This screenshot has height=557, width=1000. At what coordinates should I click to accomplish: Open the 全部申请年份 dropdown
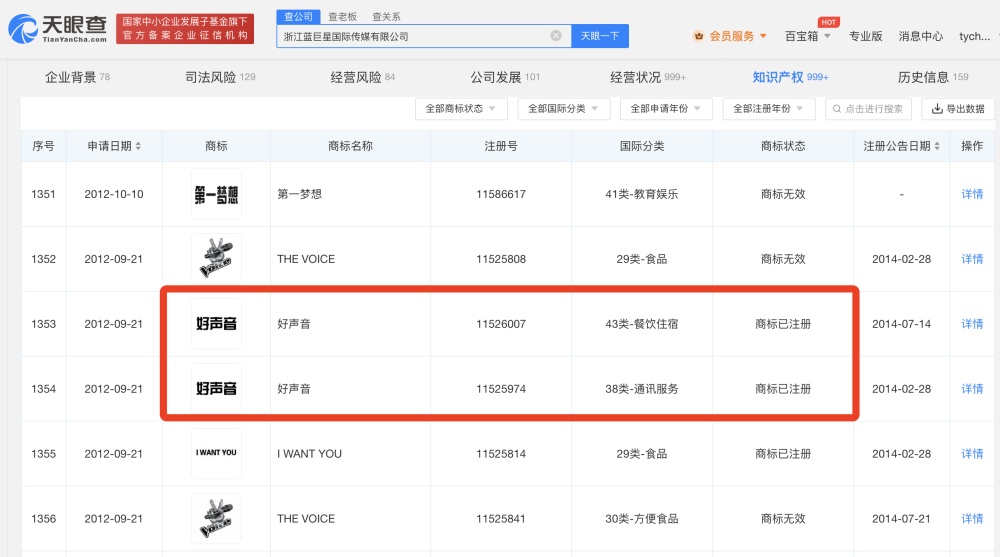click(666, 108)
